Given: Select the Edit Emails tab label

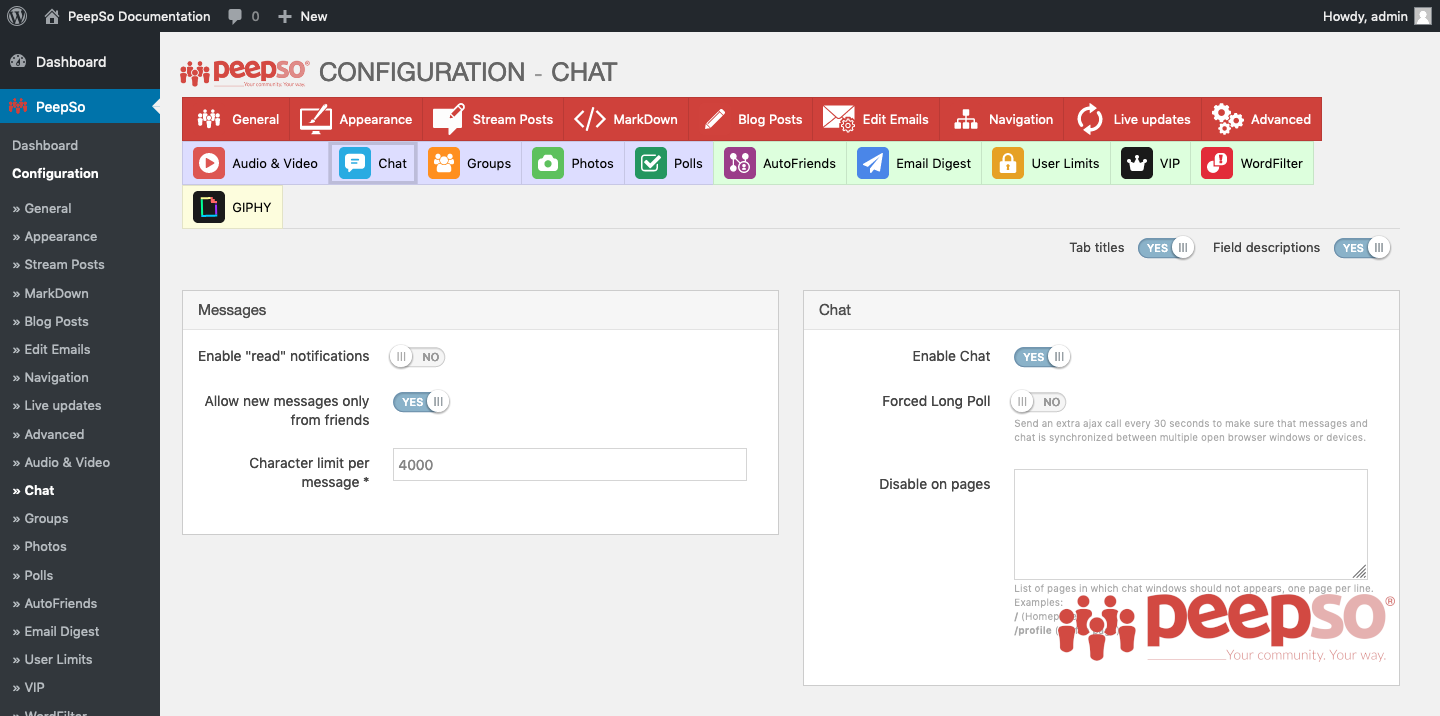Looking at the screenshot, I should pyautogui.click(x=895, y=119).
